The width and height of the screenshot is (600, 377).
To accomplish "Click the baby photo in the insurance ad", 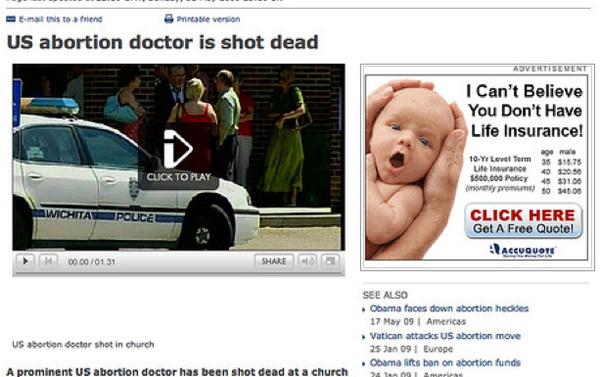I will pyautogui.click(x=415, y=168).
